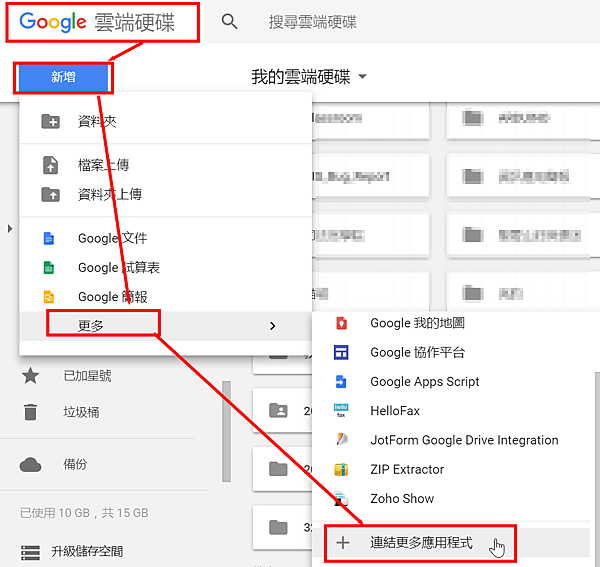600x567 pixels.
Task: Click the yellow Google 簡報 icon
Action: (x=49, y=297)
